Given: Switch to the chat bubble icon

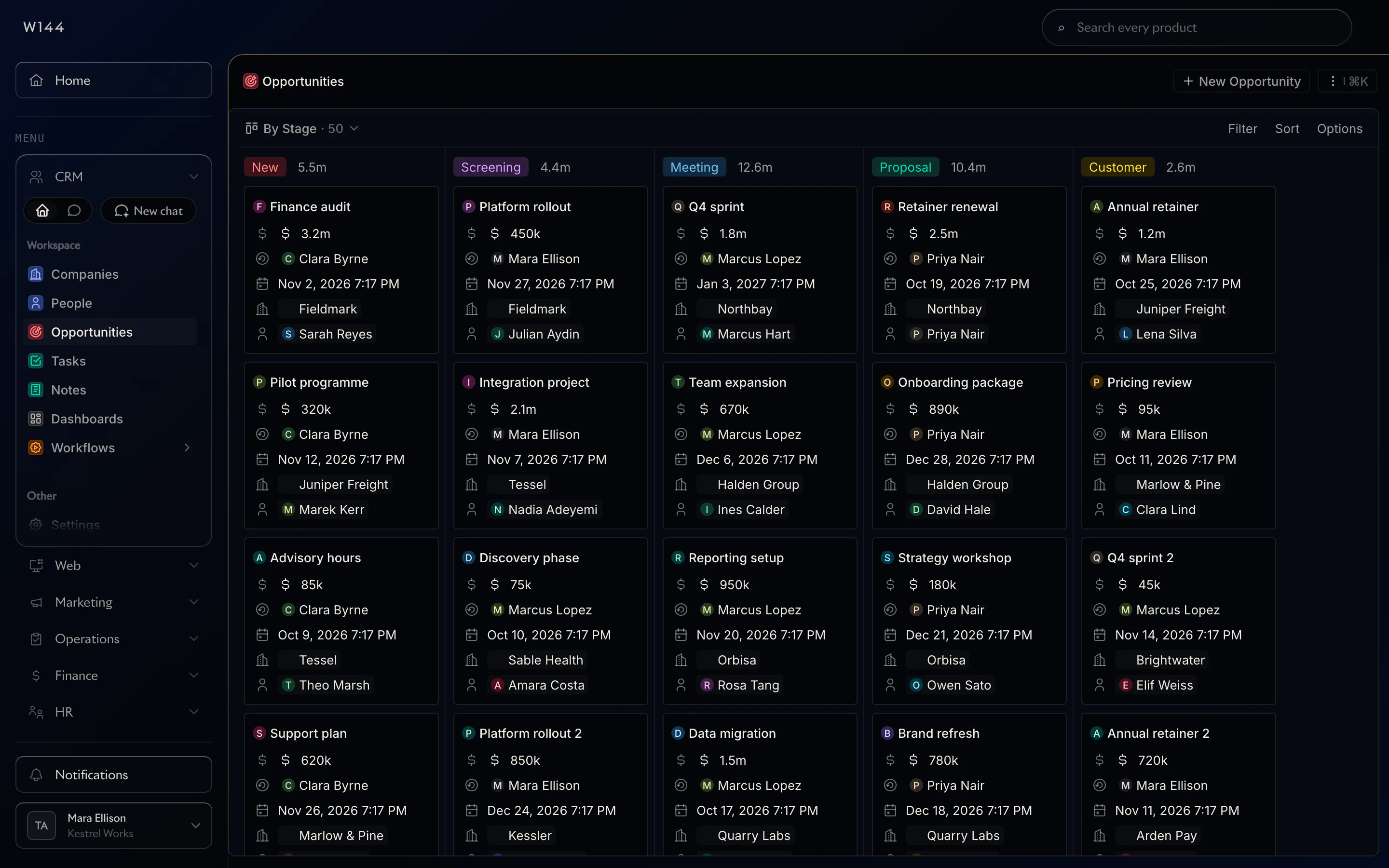Looking at the screenshot, I should point(74,211).
